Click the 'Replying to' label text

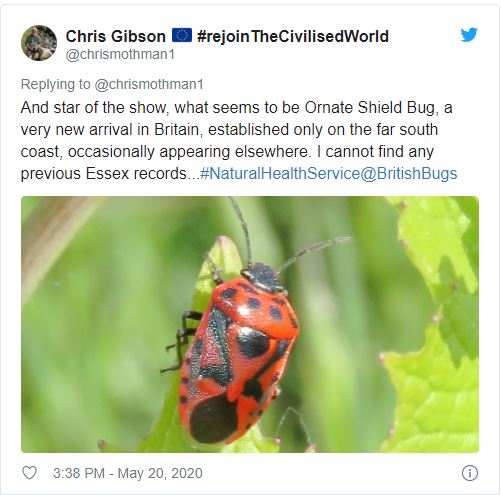[x=55, y=84]
